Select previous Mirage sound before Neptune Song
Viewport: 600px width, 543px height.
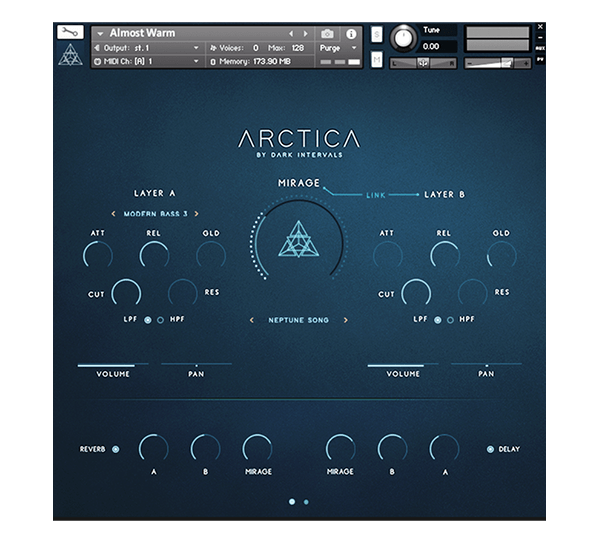click(x=252, y=320)
